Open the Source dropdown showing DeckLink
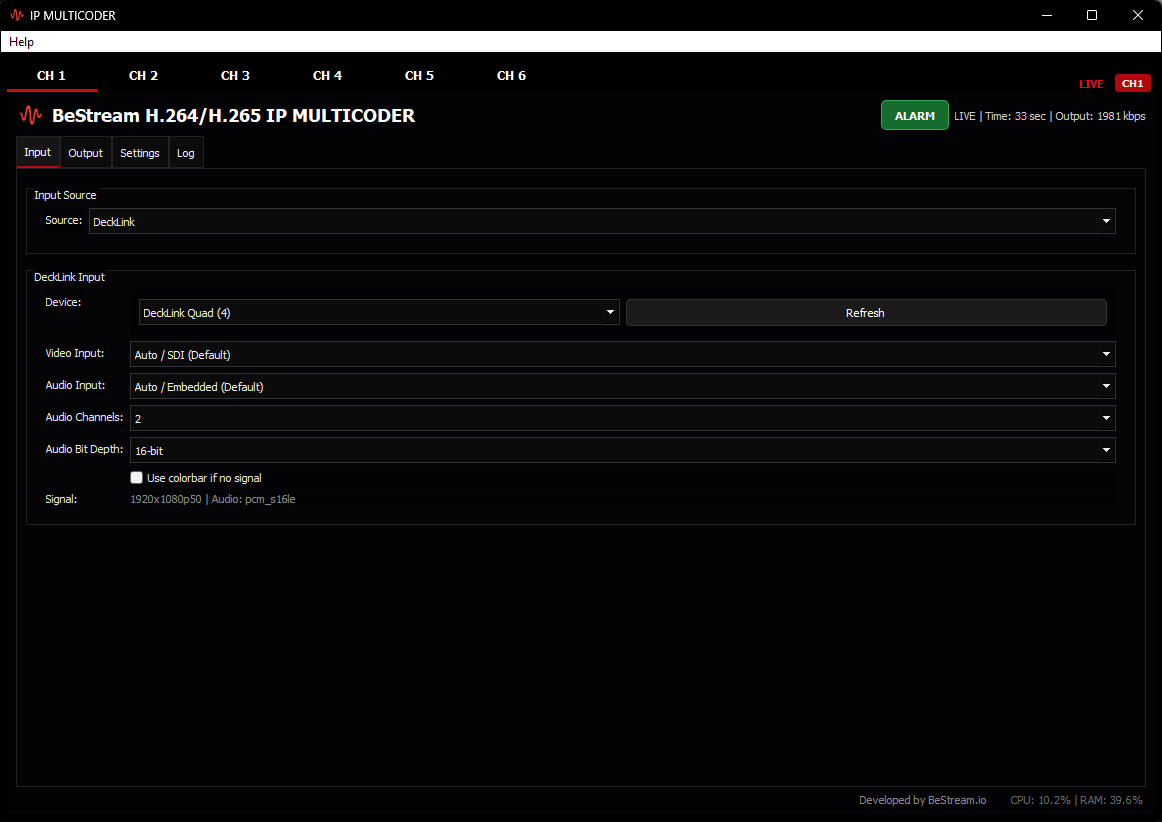The image size is (1162, 822). click(602, 221)
